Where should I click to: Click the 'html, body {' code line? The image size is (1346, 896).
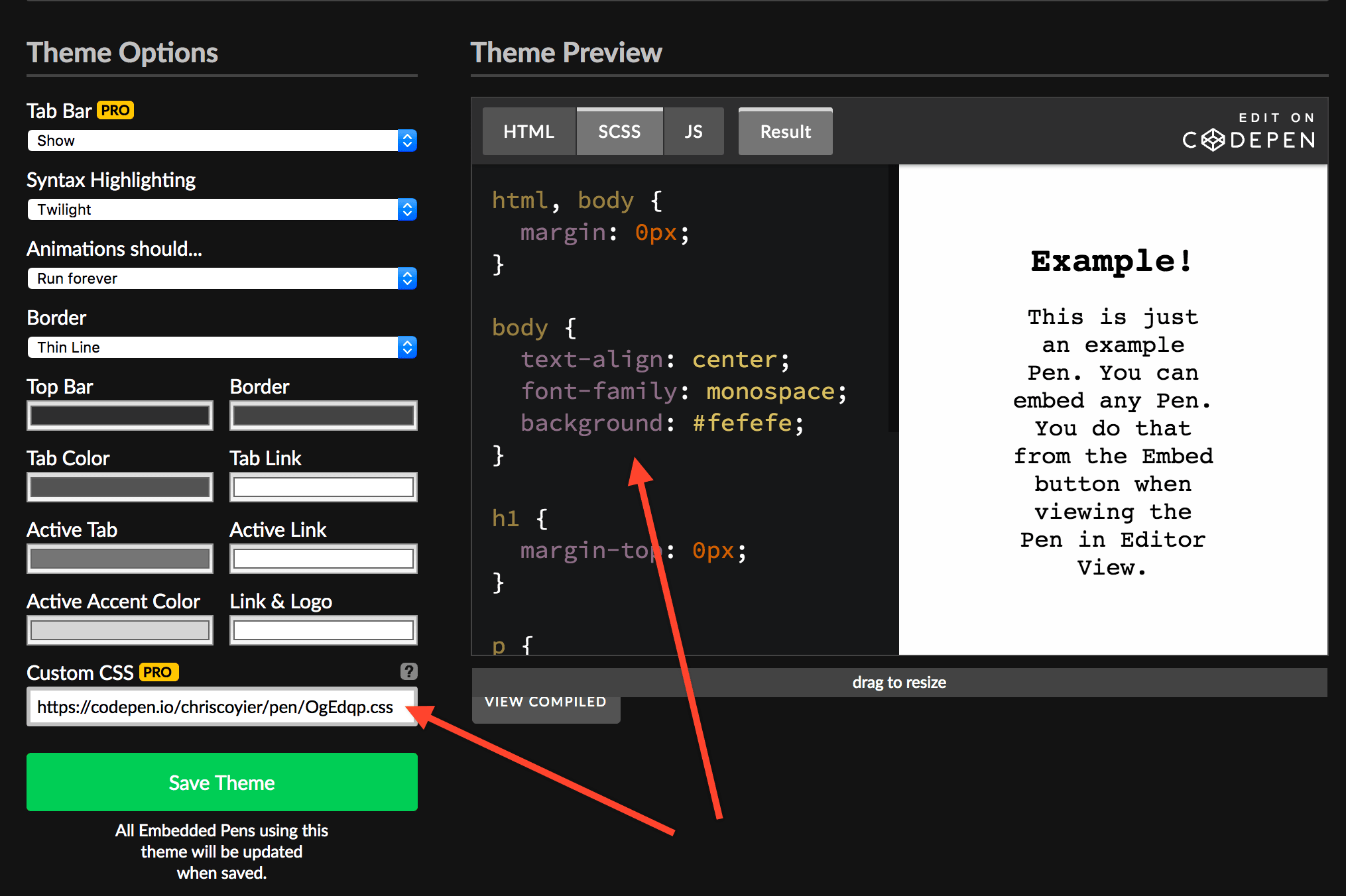577,200
